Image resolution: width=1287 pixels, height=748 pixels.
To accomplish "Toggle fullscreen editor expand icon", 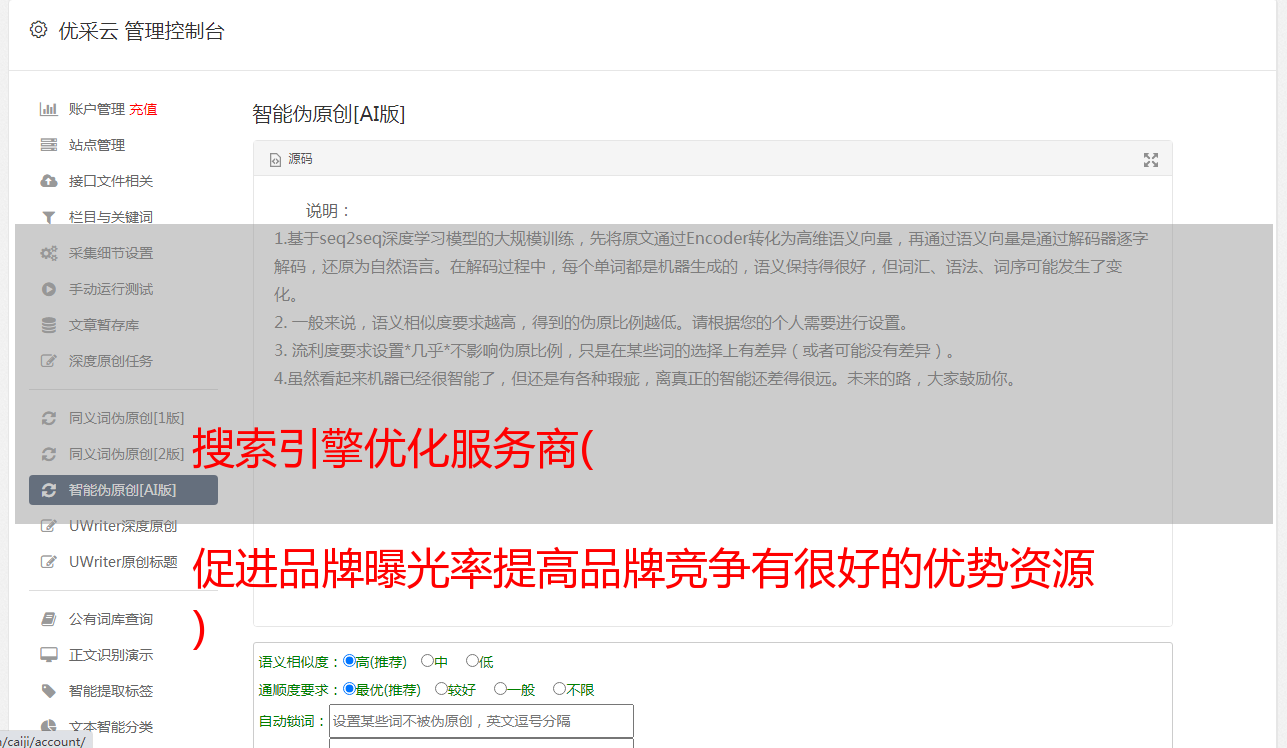I will [x=1151, y=160].
